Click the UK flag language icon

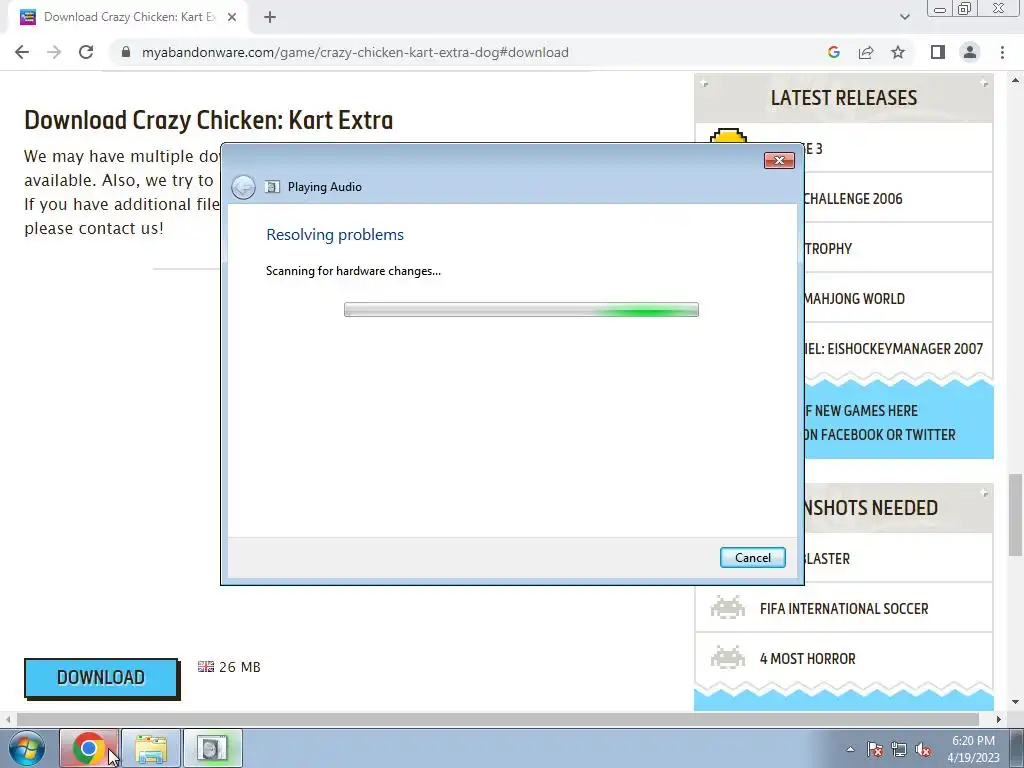206,667
